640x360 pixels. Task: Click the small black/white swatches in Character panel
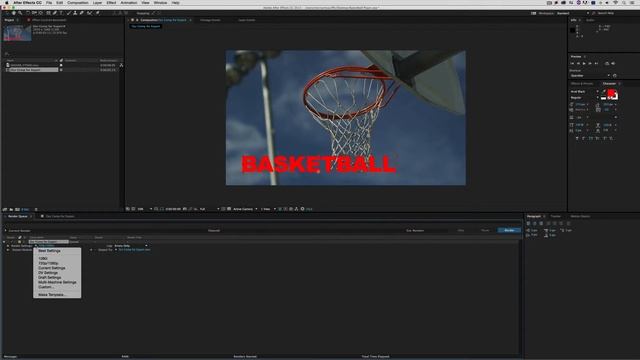603,98
